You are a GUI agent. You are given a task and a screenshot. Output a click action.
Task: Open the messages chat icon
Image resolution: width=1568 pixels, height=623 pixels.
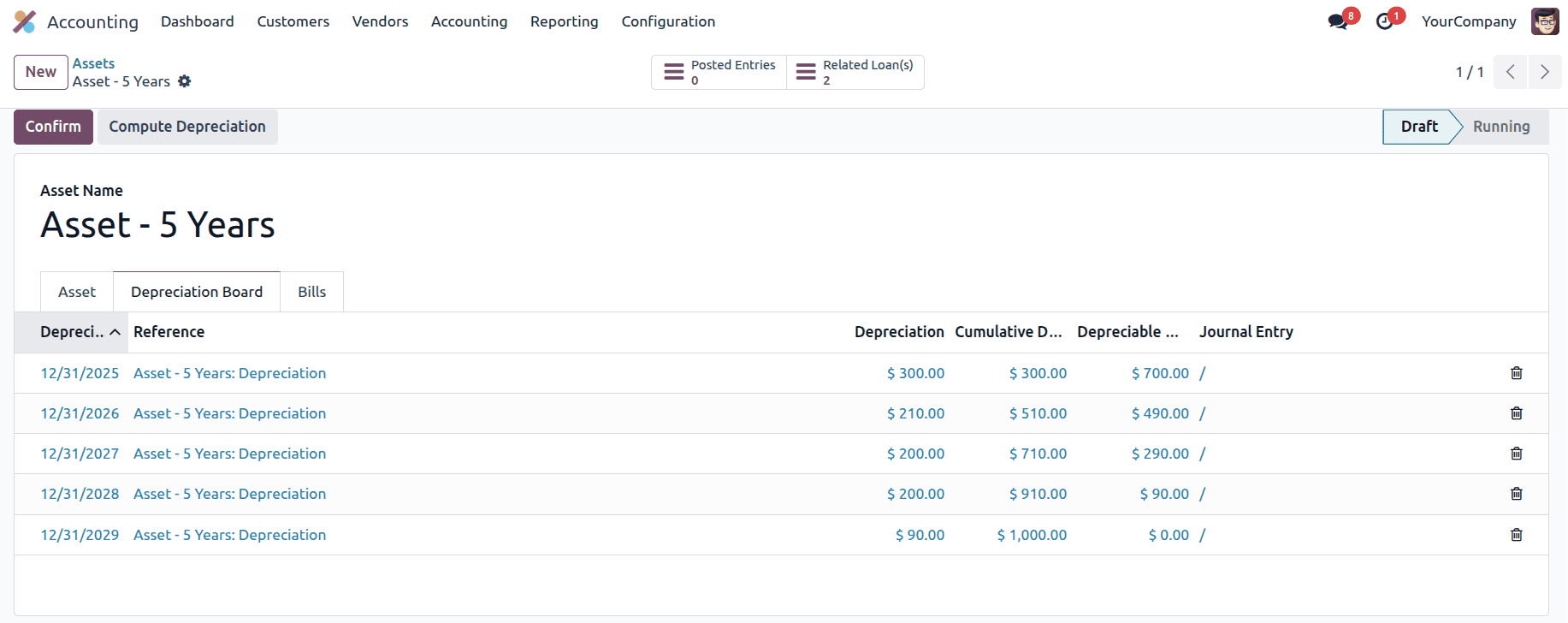[1338, 21]
